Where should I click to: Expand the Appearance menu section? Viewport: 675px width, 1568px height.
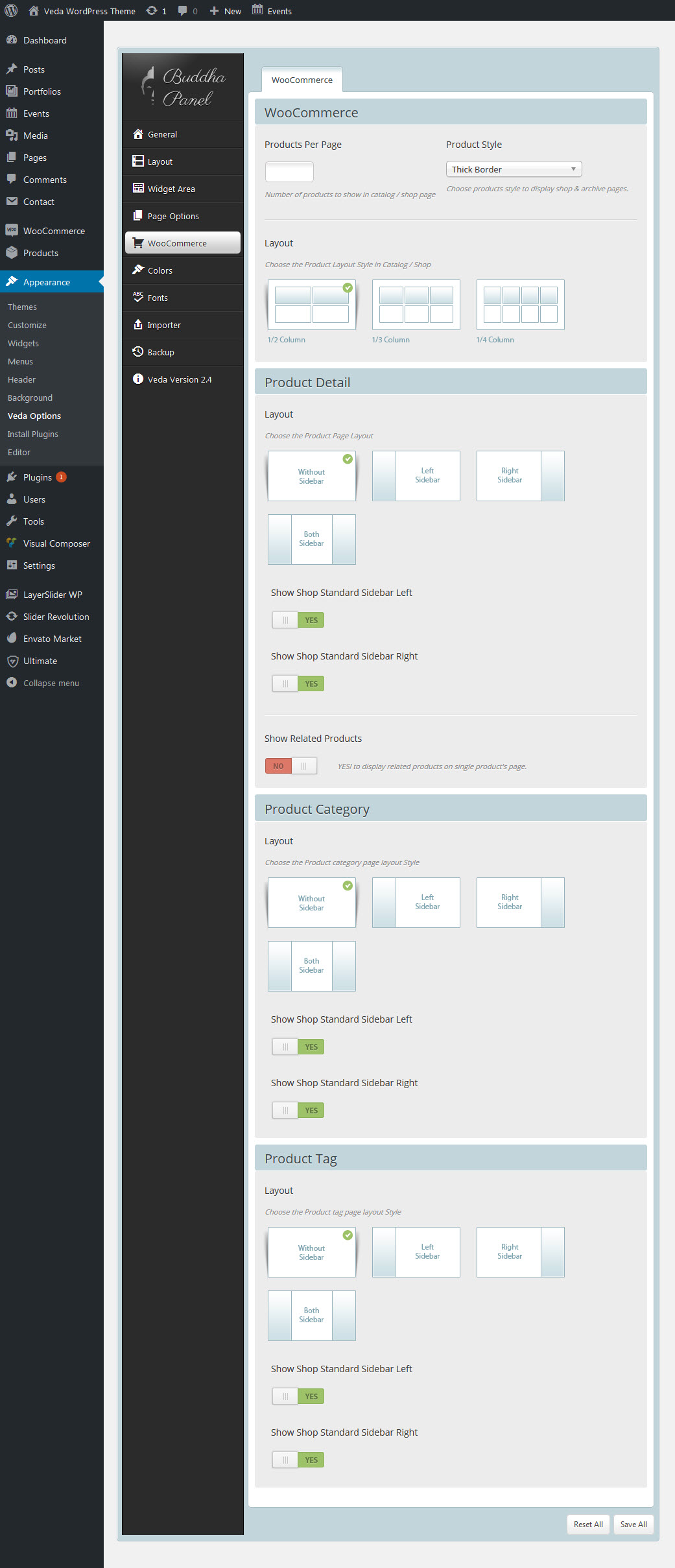click(x=52, y=282)
